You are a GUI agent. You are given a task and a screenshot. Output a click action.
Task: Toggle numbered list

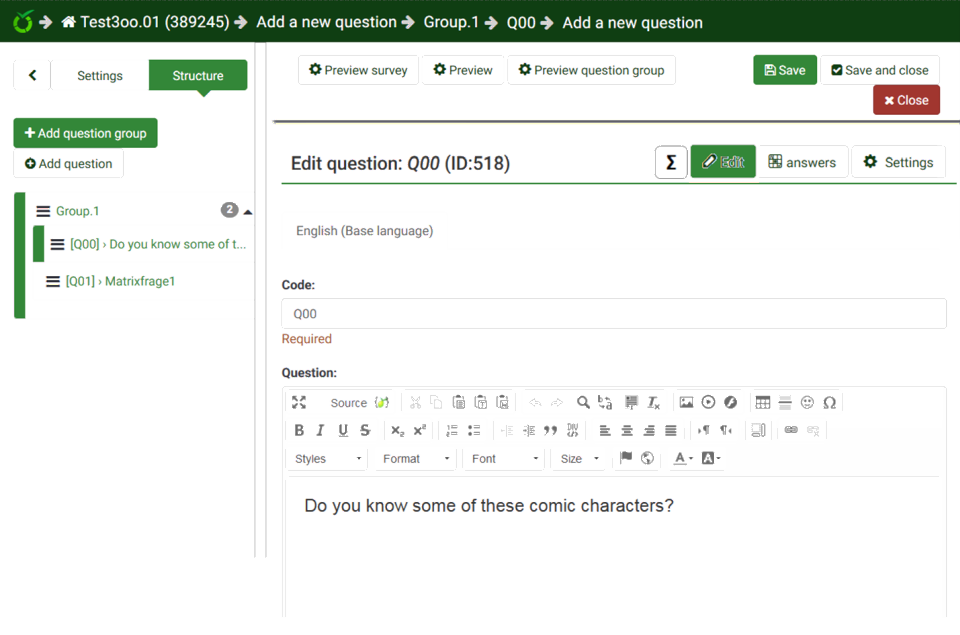(x=452, y=430)
